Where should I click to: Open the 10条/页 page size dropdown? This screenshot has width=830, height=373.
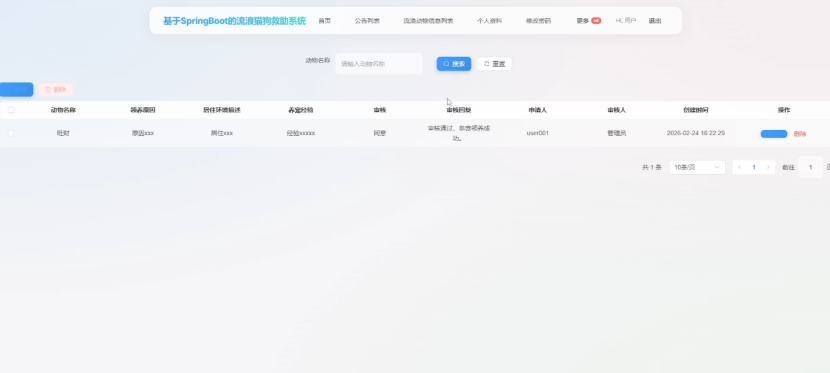tap(697, 167)
